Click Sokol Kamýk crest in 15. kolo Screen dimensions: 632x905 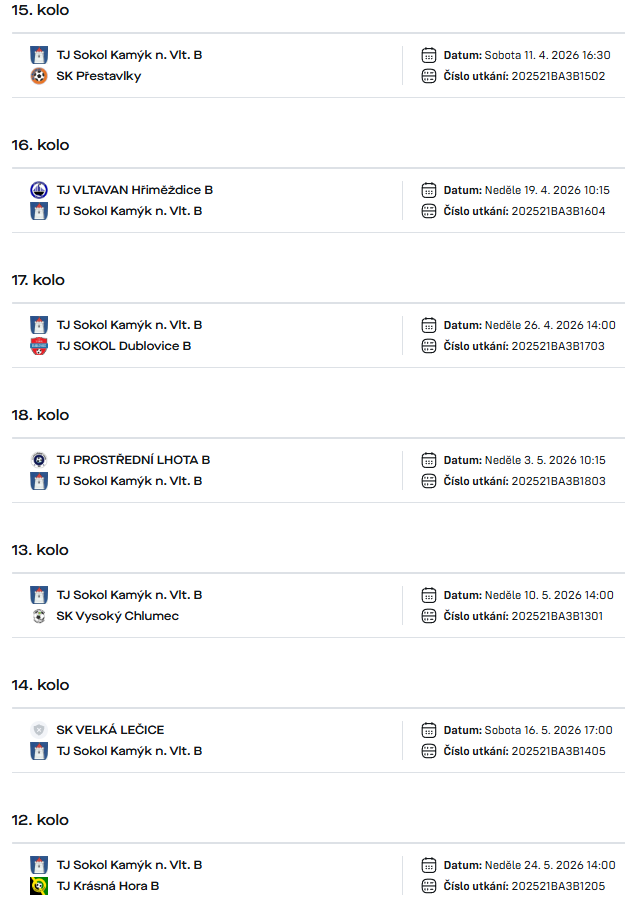click(39, 55)
